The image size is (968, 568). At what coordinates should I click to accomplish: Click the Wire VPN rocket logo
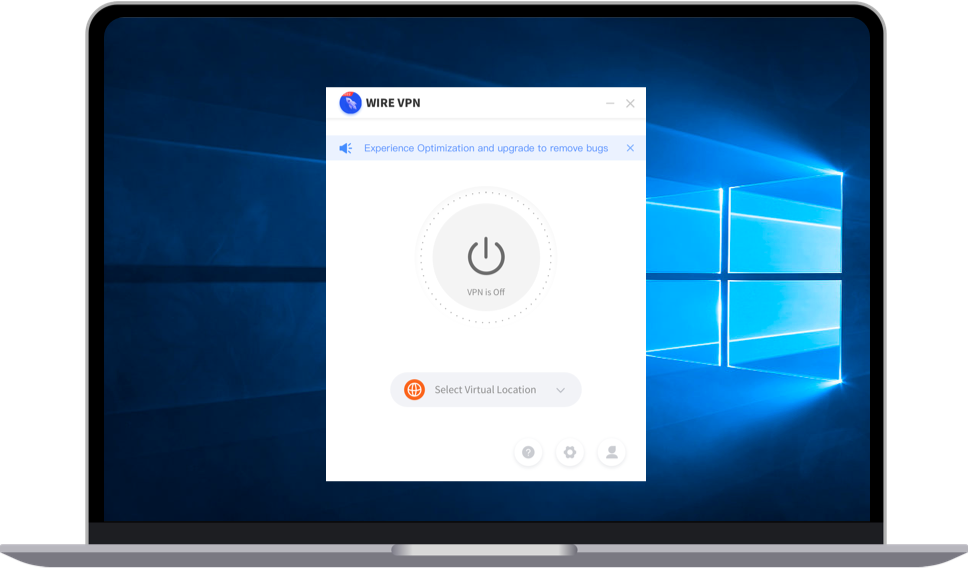tap(350, 103)
